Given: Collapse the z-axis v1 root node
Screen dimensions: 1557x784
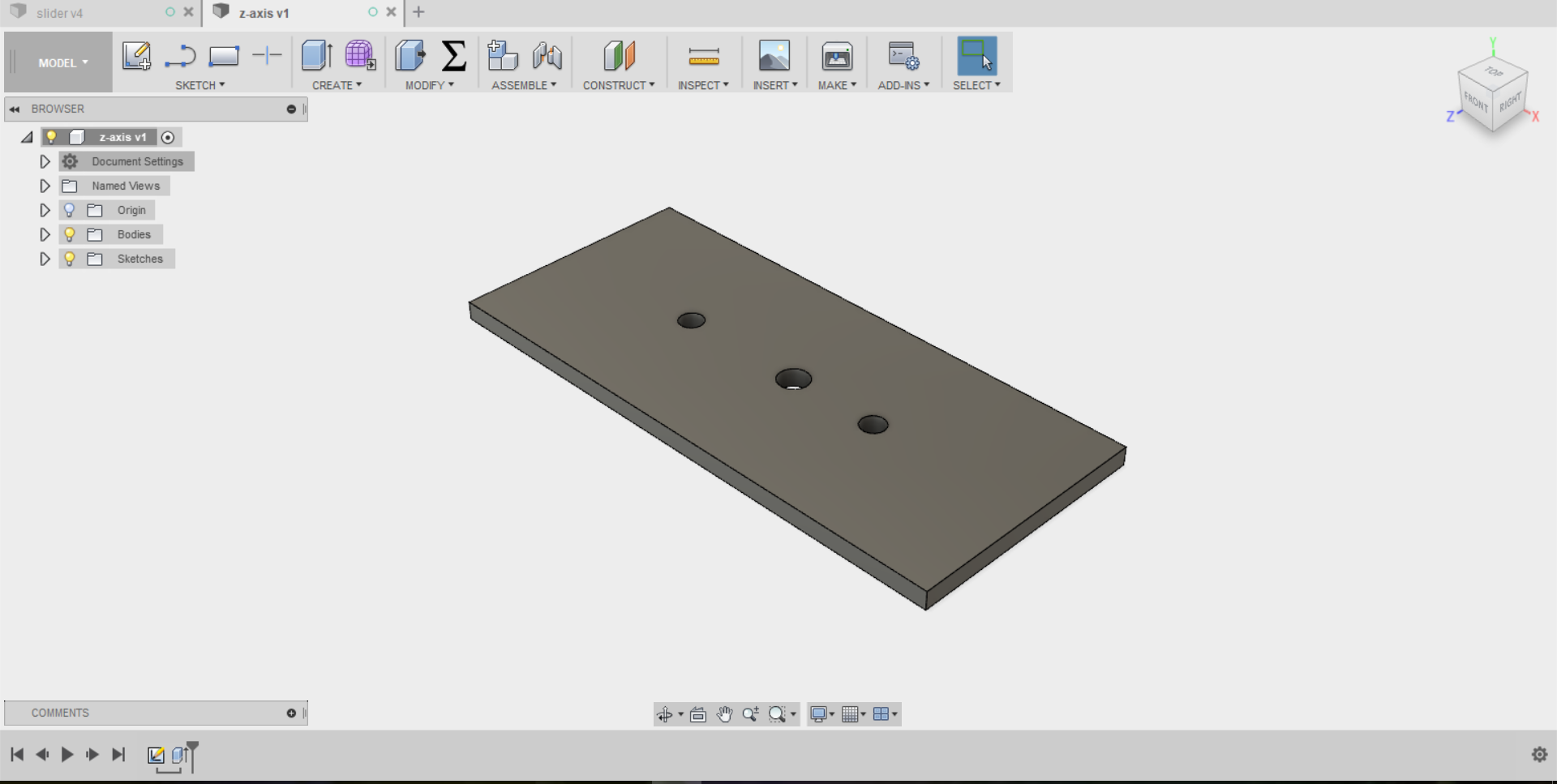Looking at the screenshot, I should pyautogui.click(x=27, y=138).
